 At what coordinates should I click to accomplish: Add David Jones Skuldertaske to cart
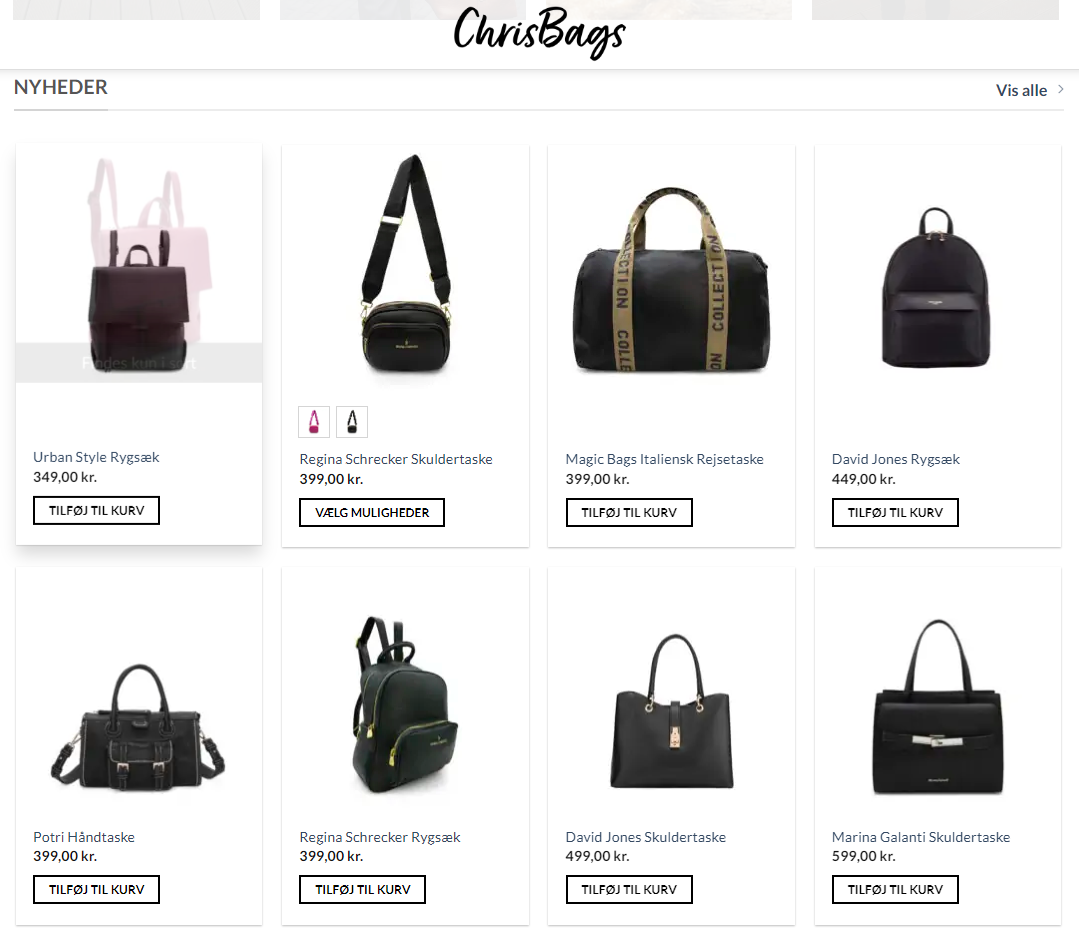(629, 889)
